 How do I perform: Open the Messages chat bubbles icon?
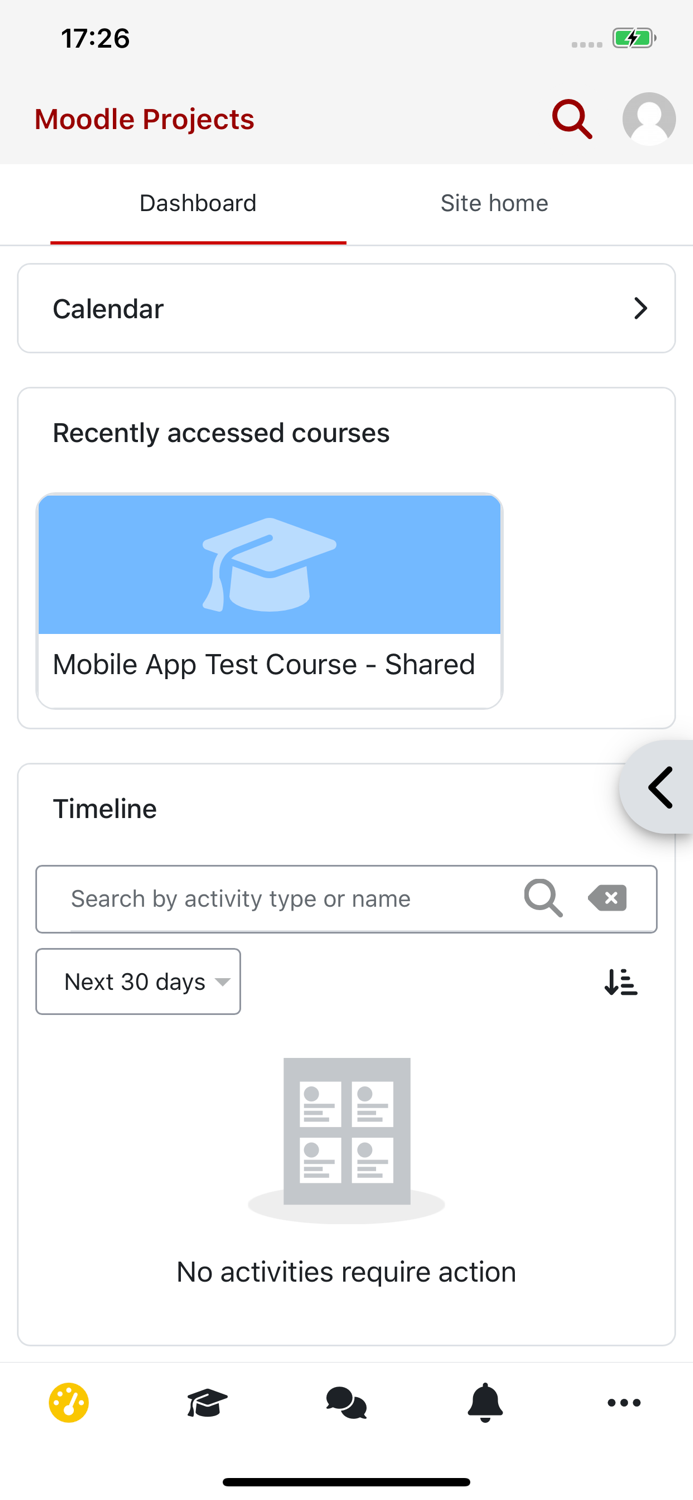point(346,1402)
